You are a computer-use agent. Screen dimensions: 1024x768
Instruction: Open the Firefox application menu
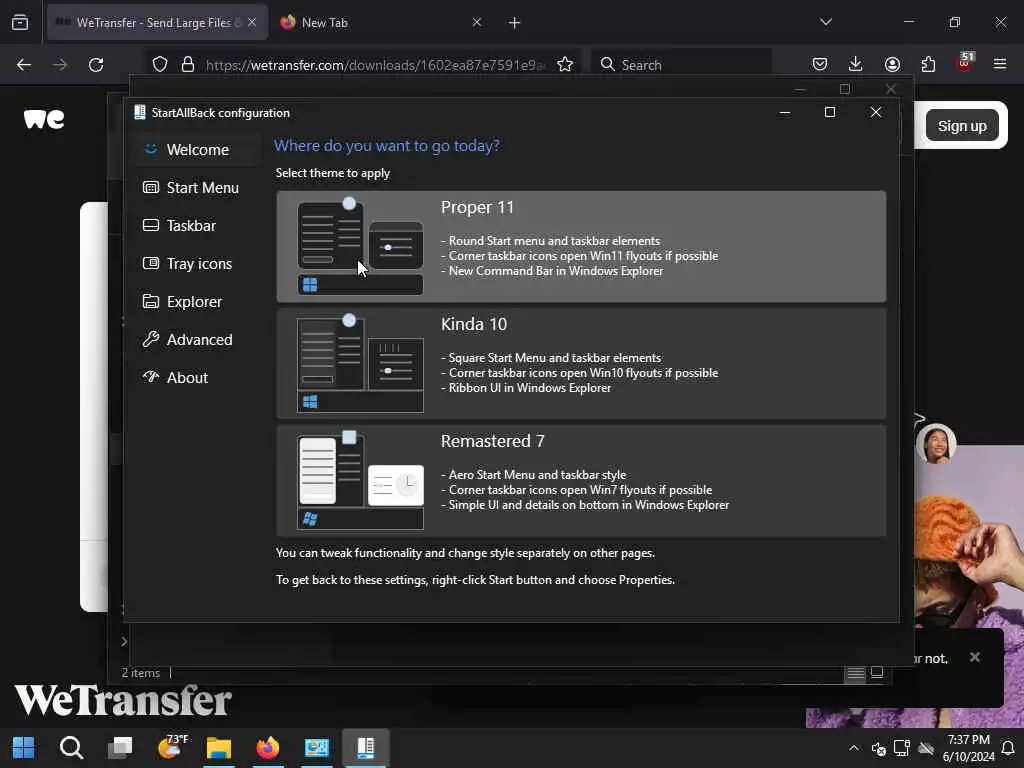(1000, 64)
